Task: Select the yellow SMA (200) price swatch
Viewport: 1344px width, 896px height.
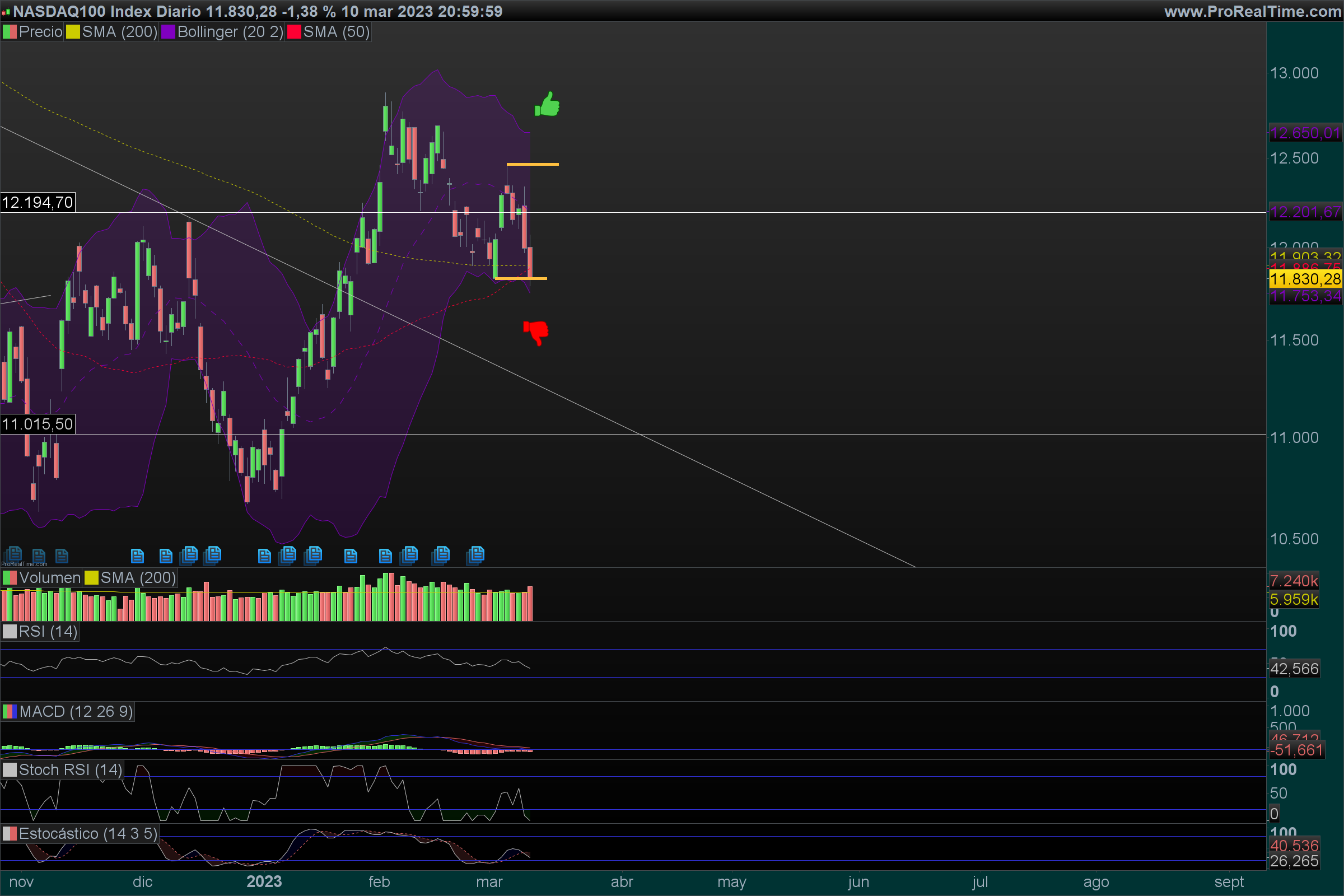Action: (73, 32)
